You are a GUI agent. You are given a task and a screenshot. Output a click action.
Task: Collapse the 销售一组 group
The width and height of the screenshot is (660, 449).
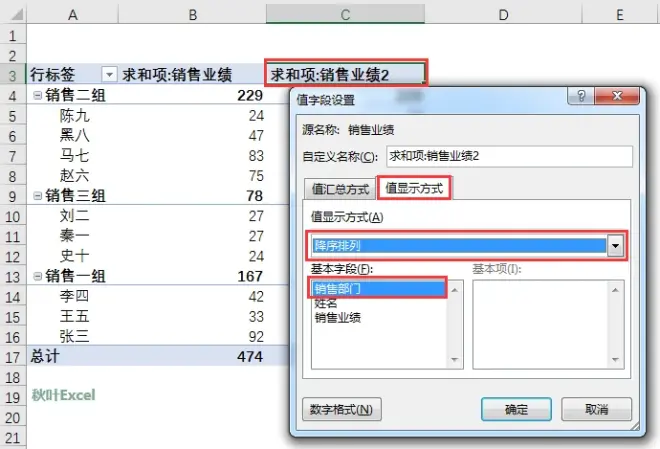pyautogui.click(x=37, y=276)
